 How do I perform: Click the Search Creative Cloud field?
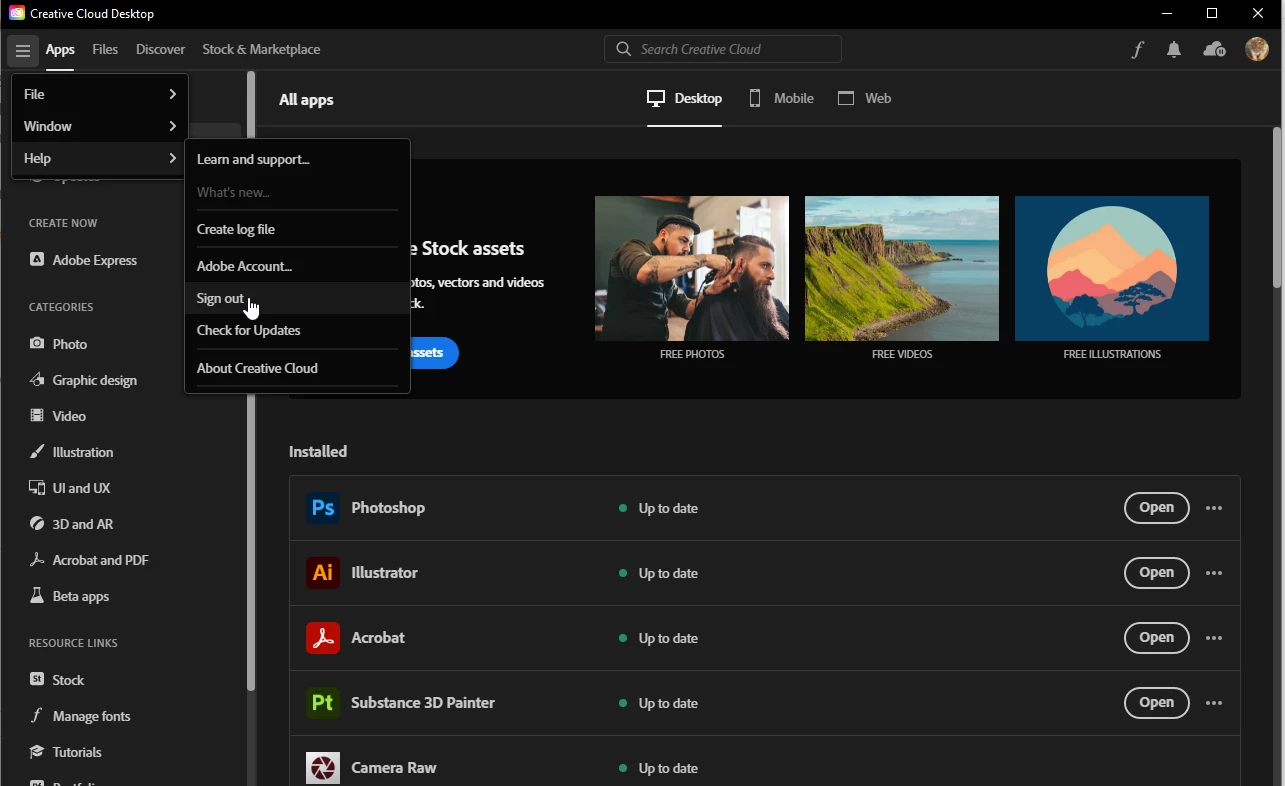coord(723,49)
